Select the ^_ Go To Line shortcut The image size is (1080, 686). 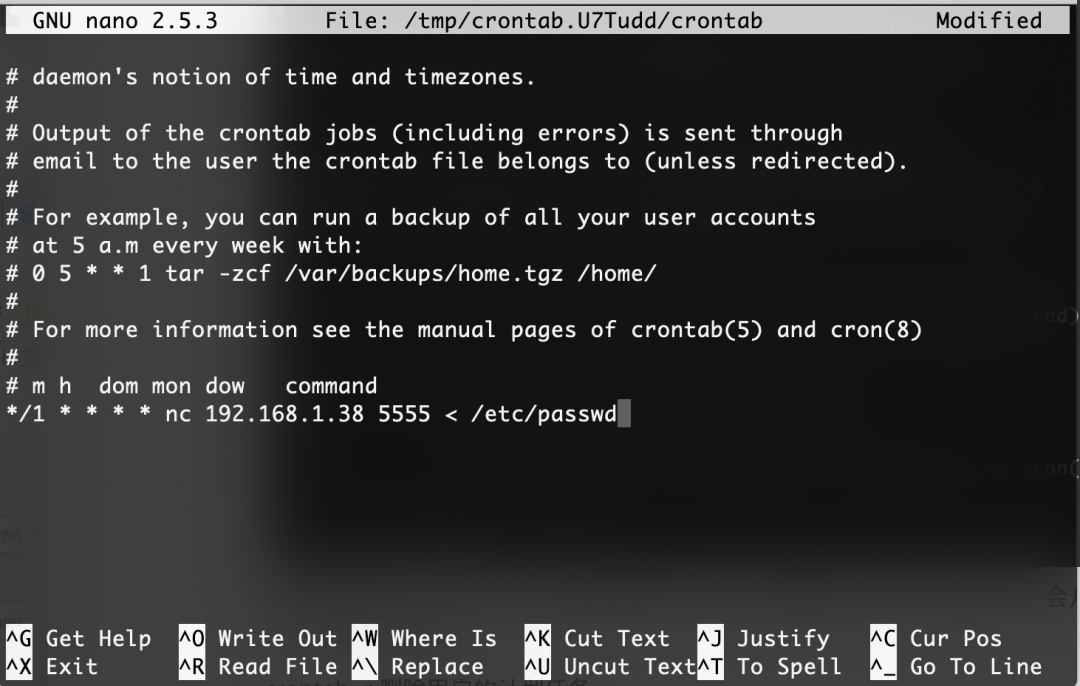click(x=956, y=667)
